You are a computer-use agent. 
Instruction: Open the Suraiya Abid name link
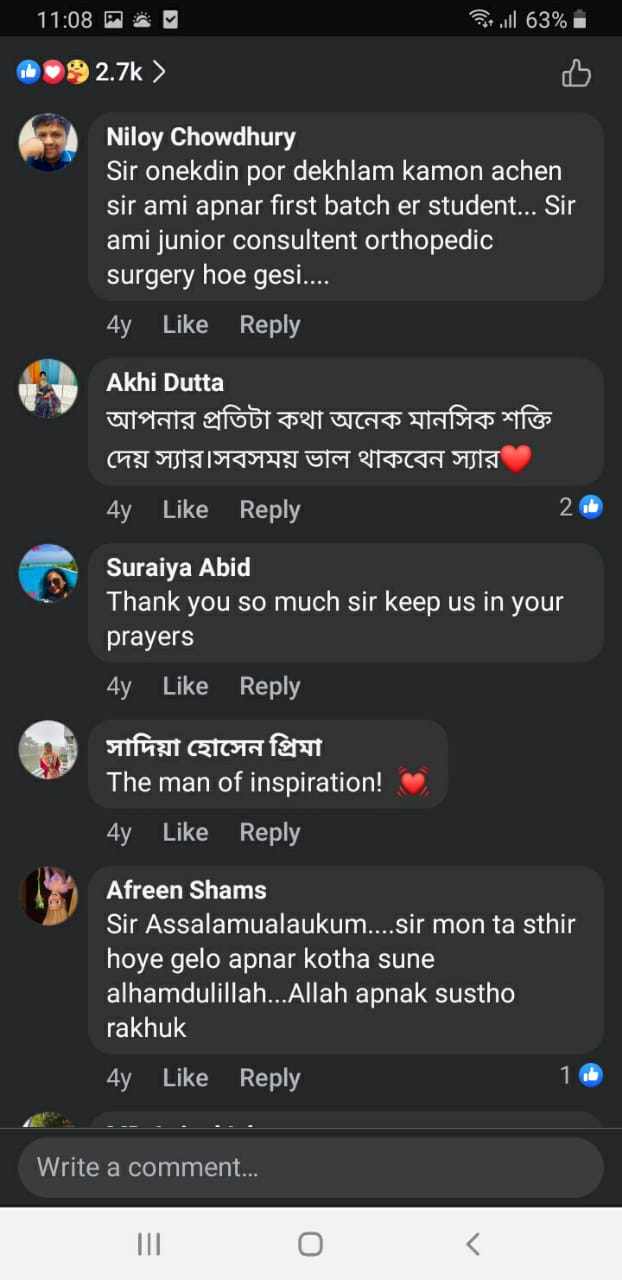(178, 567)
